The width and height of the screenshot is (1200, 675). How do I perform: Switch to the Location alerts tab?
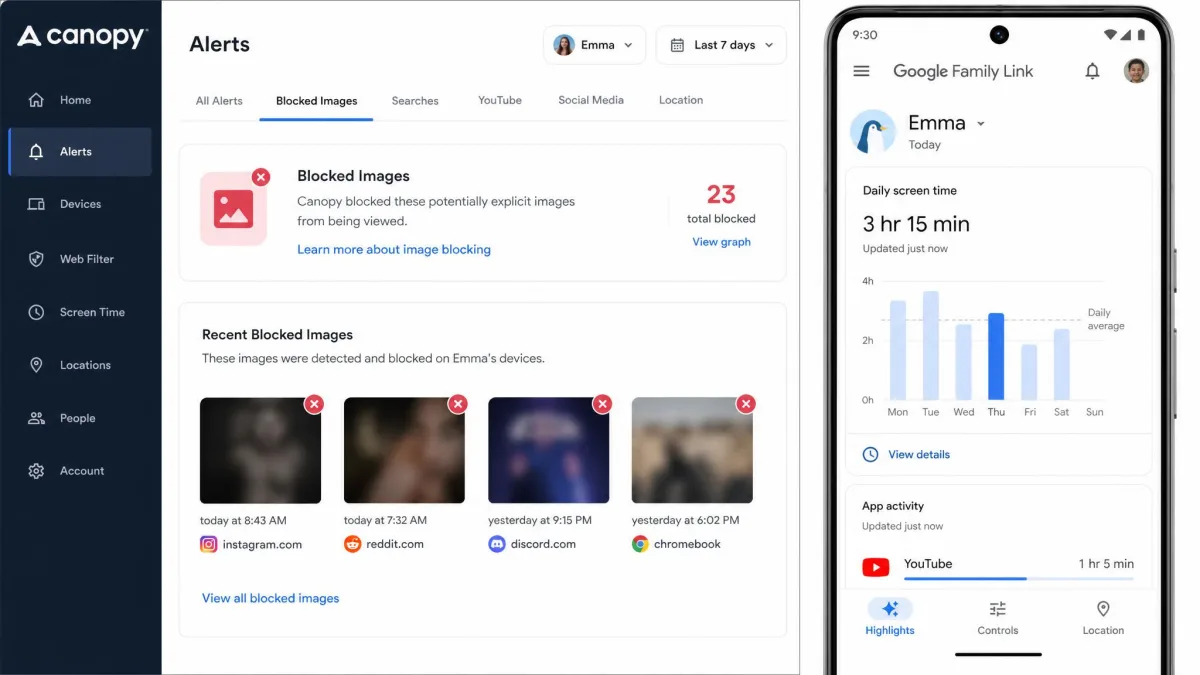[681, 100]
